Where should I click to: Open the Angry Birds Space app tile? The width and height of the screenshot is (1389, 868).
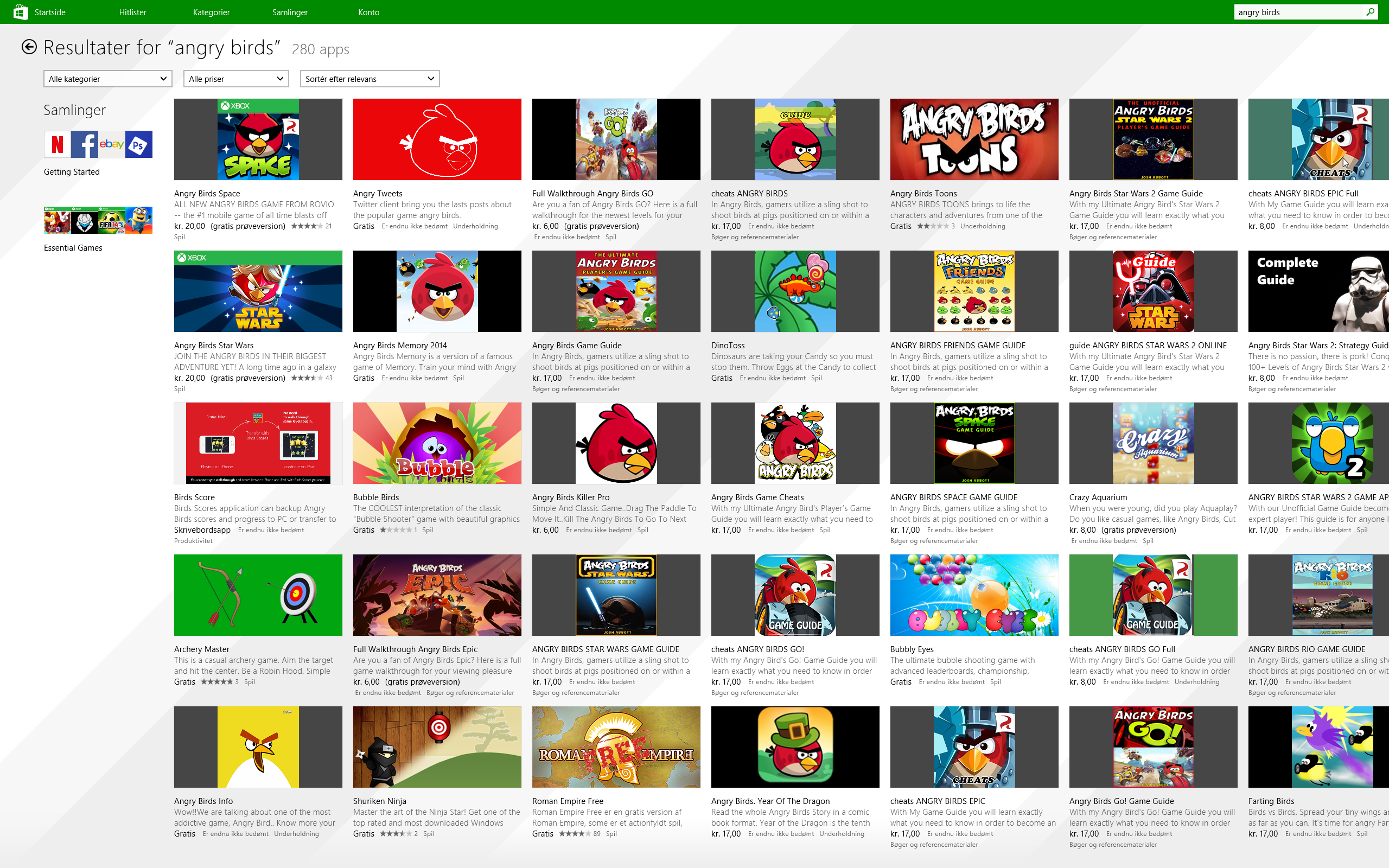click(258, 139)
